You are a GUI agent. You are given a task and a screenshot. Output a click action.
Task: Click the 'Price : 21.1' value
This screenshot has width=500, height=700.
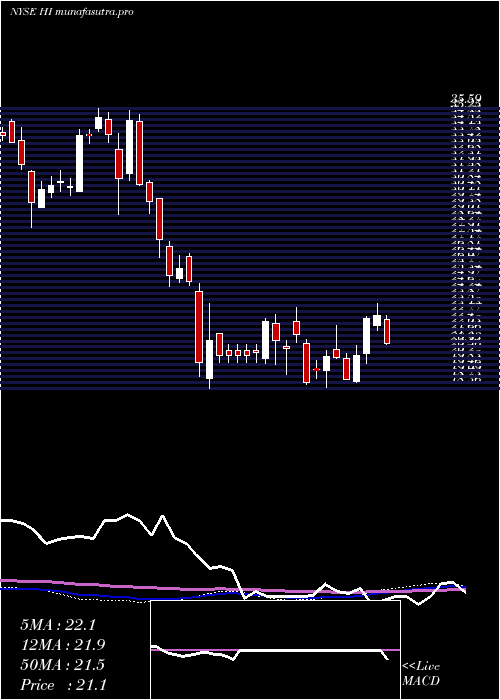click(x=63, y=685)
